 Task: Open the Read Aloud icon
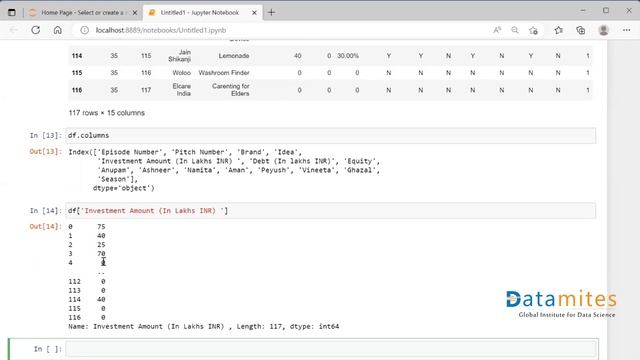tap(497, 30)
